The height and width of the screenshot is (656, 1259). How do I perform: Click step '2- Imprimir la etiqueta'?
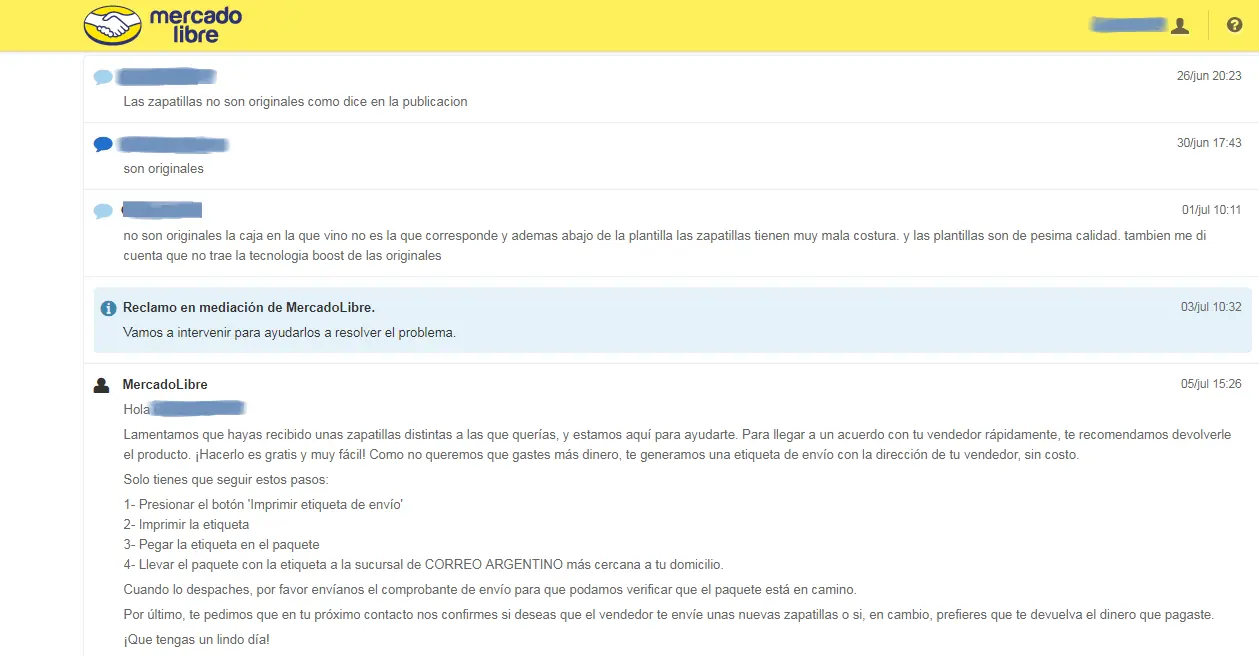186,524
